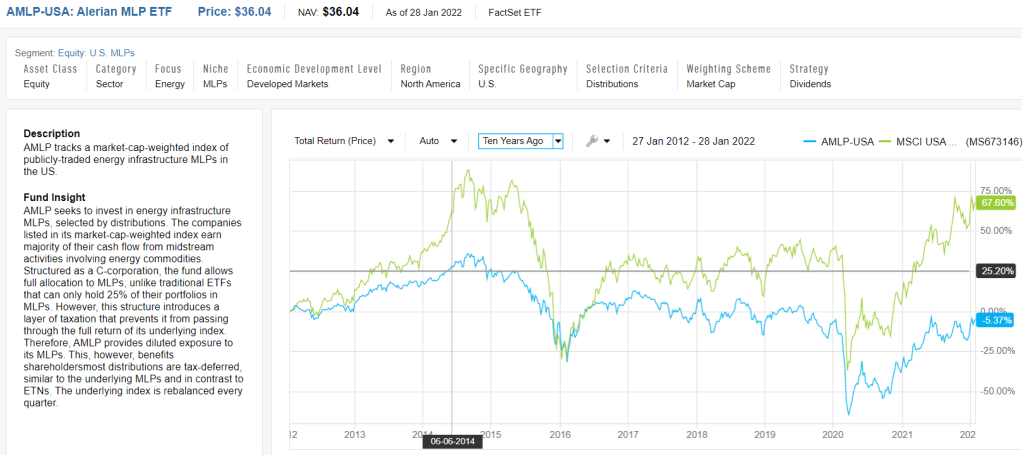Click the green 67.60% value tag
1022x455 pixels.
[991, 203]
